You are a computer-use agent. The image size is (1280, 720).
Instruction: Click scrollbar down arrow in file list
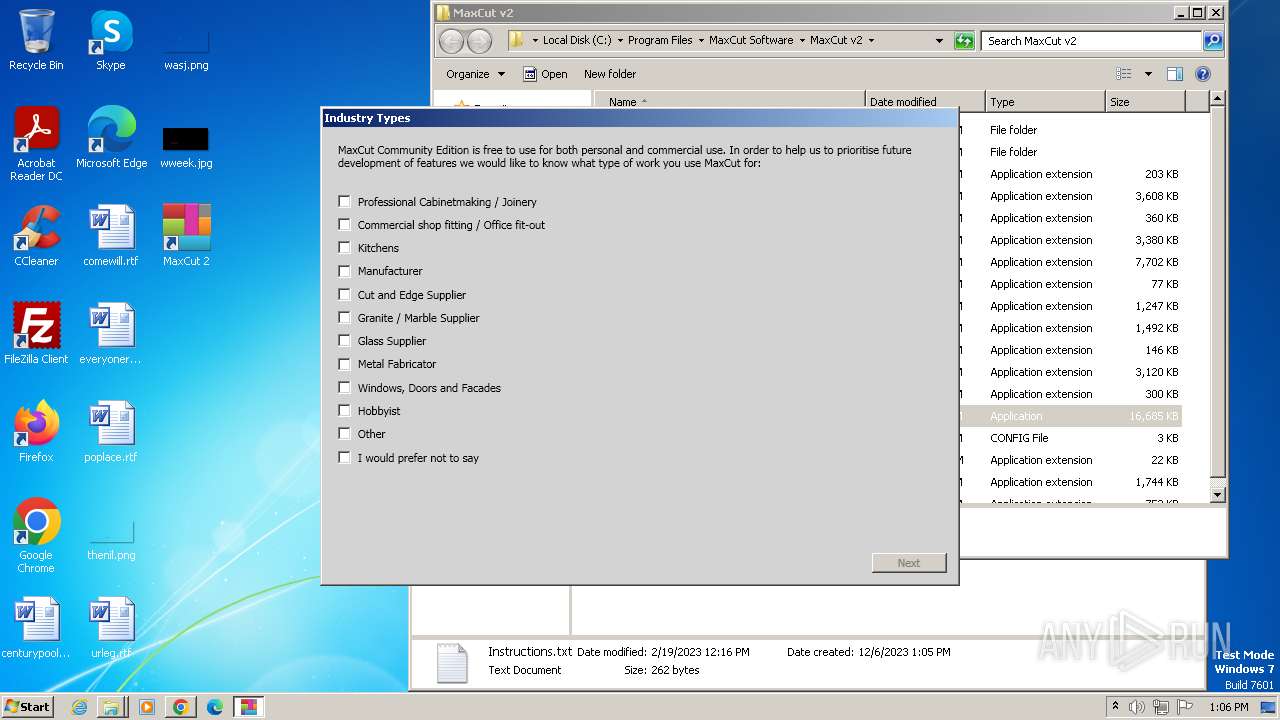pos(1217,494)
